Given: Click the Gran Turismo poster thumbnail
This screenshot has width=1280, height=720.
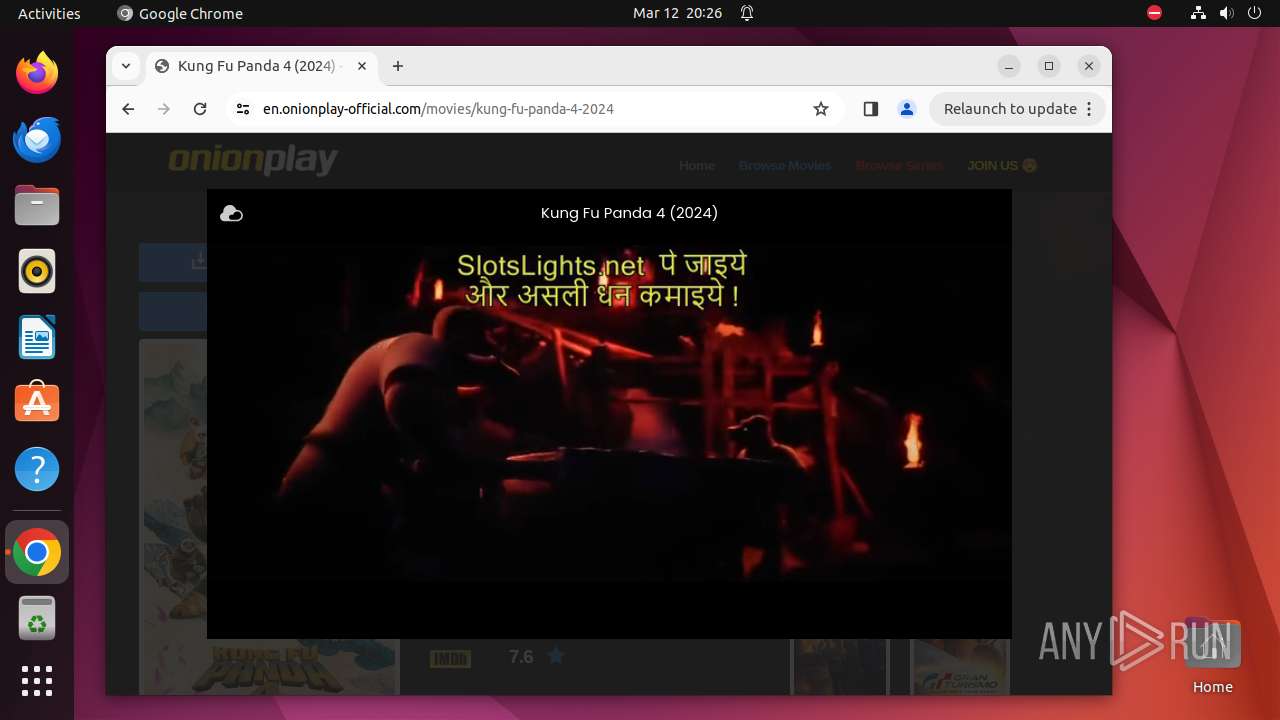Looking at the screenshot, I should [960, 666].
